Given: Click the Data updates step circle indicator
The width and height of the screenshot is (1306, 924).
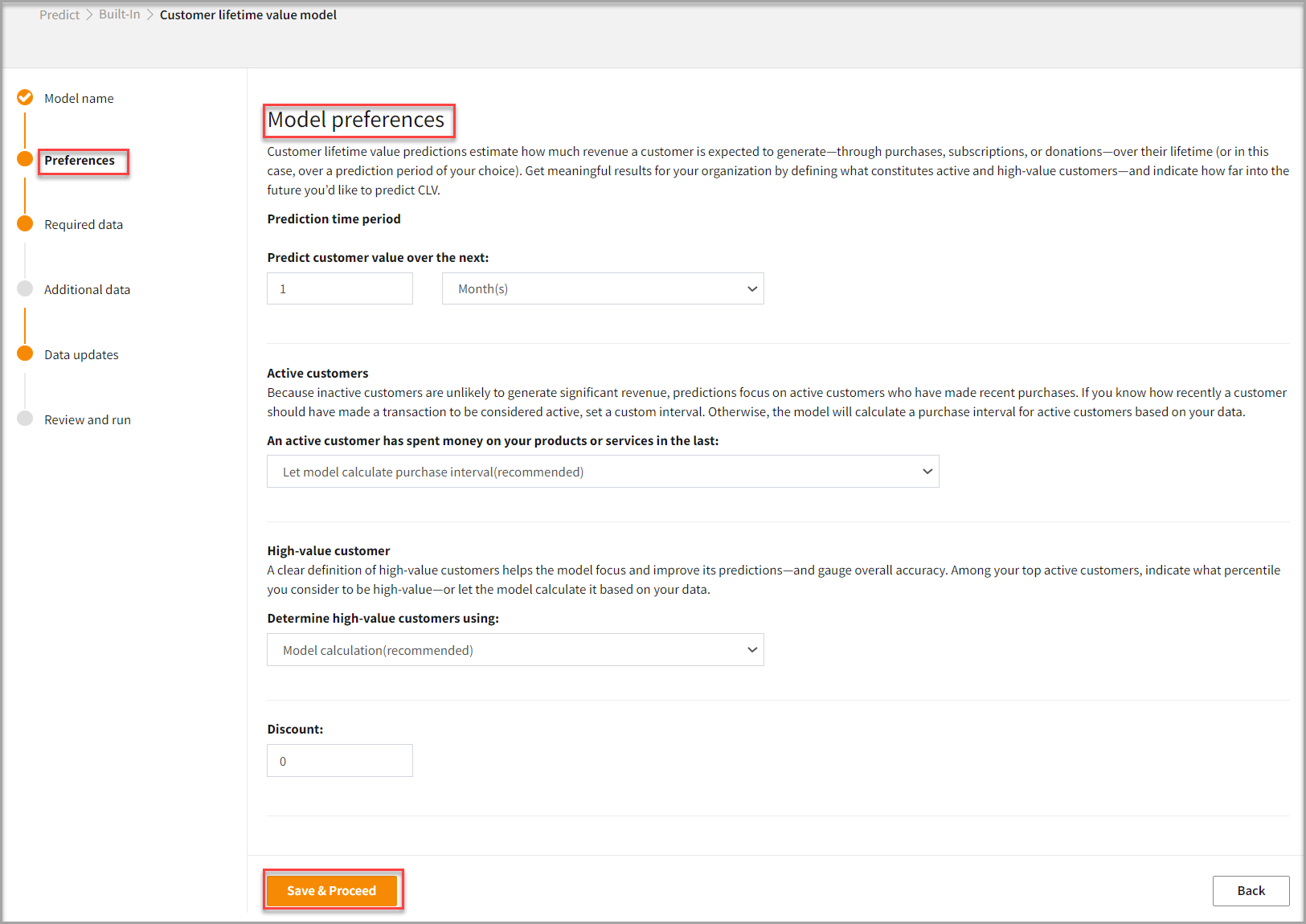Looking at the screenshot, I should [25, 354].
